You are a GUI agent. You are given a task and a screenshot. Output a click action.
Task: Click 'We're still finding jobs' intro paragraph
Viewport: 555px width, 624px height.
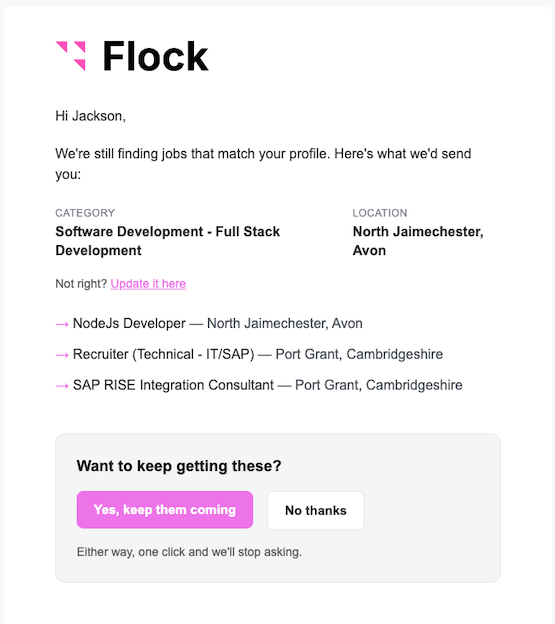263,164
